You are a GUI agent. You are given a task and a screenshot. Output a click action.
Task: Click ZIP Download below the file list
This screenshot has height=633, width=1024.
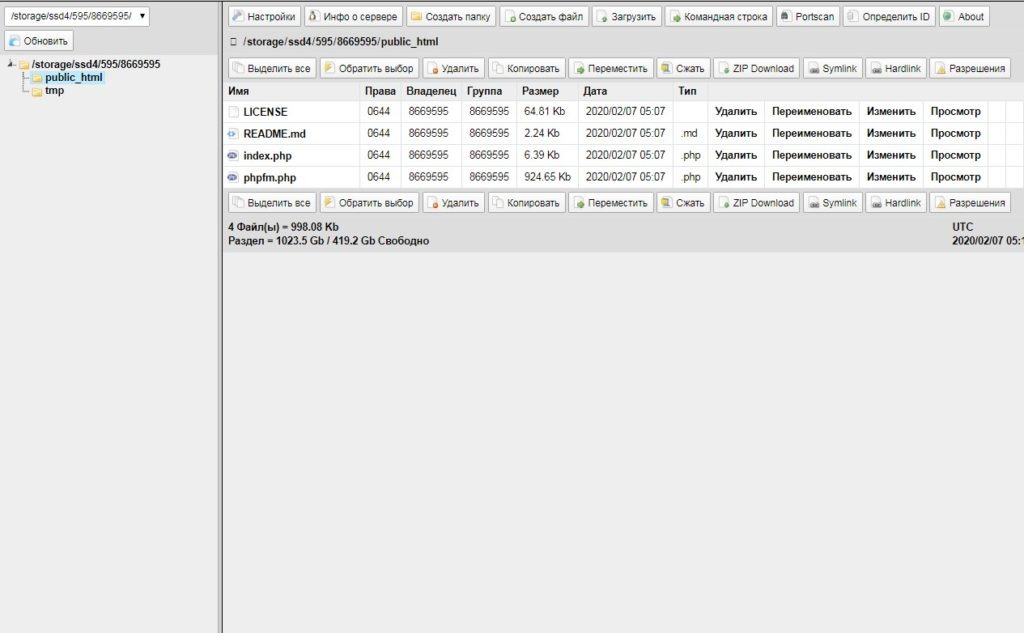[x=756, y=203]
